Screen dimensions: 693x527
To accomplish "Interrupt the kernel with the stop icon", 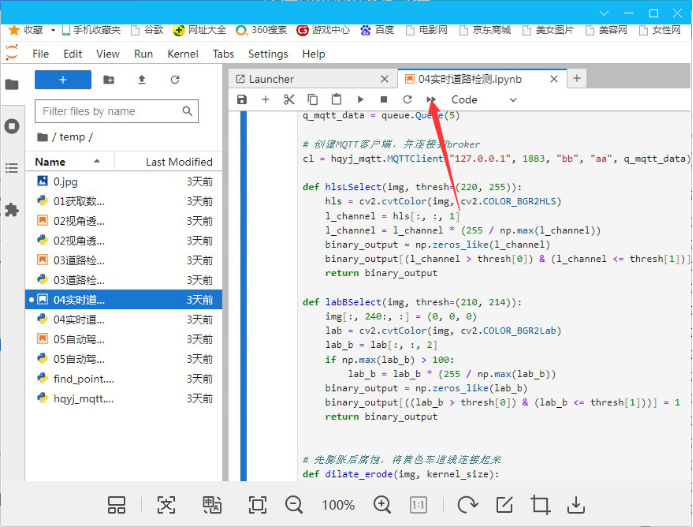I will 384,100.
